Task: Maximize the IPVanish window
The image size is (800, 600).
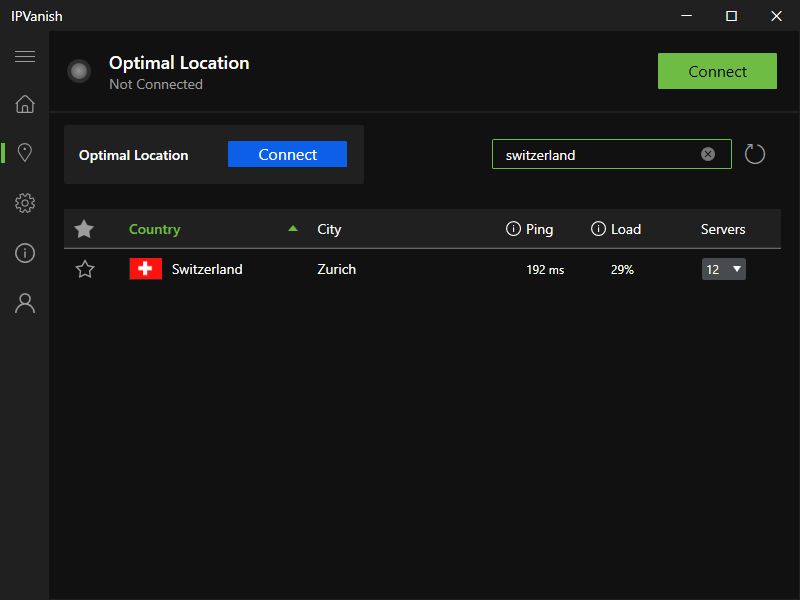Action: pyautogui.click(x=731, y=16)
